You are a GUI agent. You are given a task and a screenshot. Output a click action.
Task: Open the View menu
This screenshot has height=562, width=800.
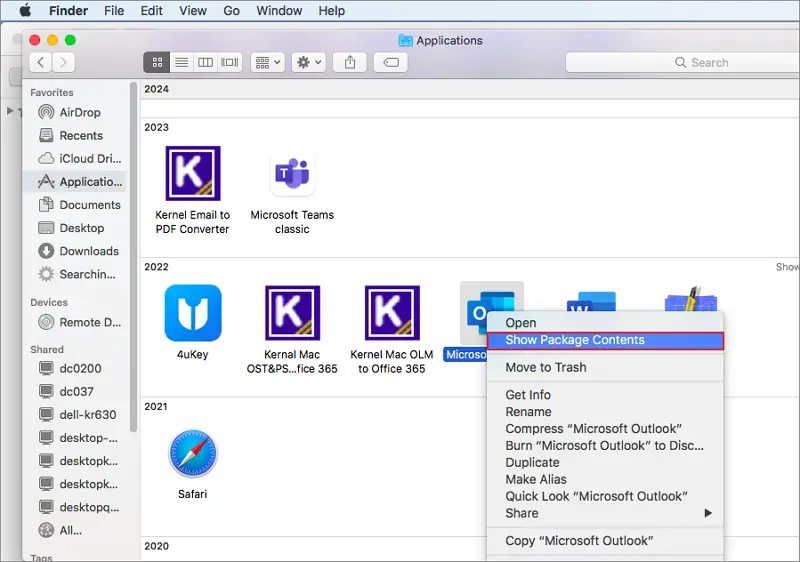point(193,11)
